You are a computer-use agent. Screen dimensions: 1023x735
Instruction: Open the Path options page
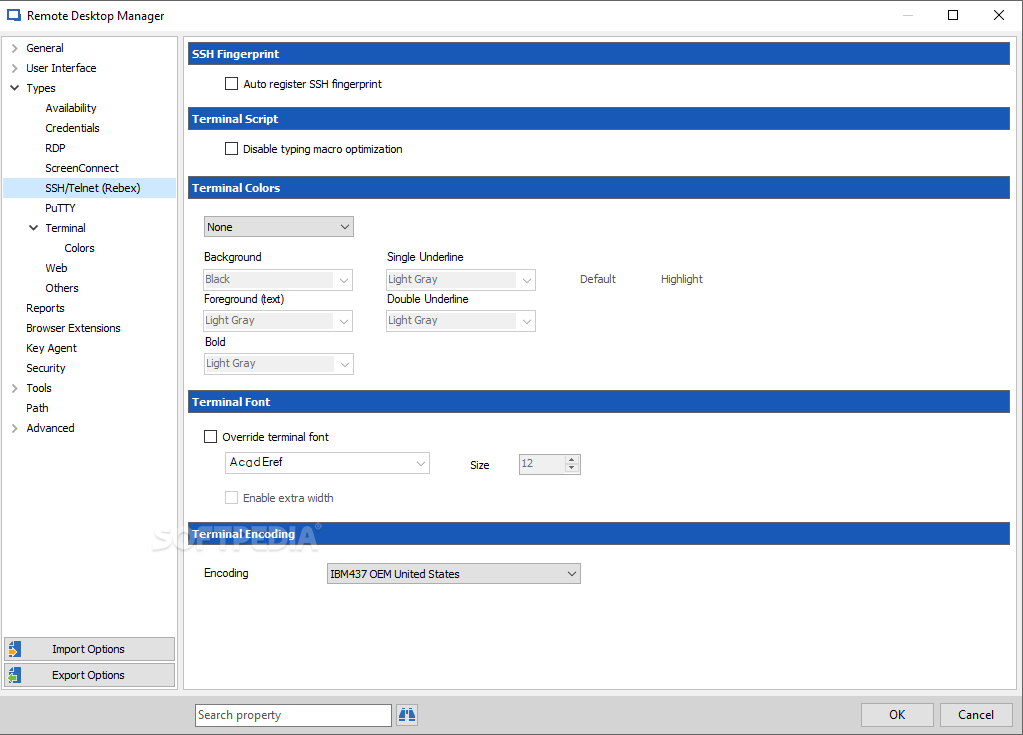point(37,408)
